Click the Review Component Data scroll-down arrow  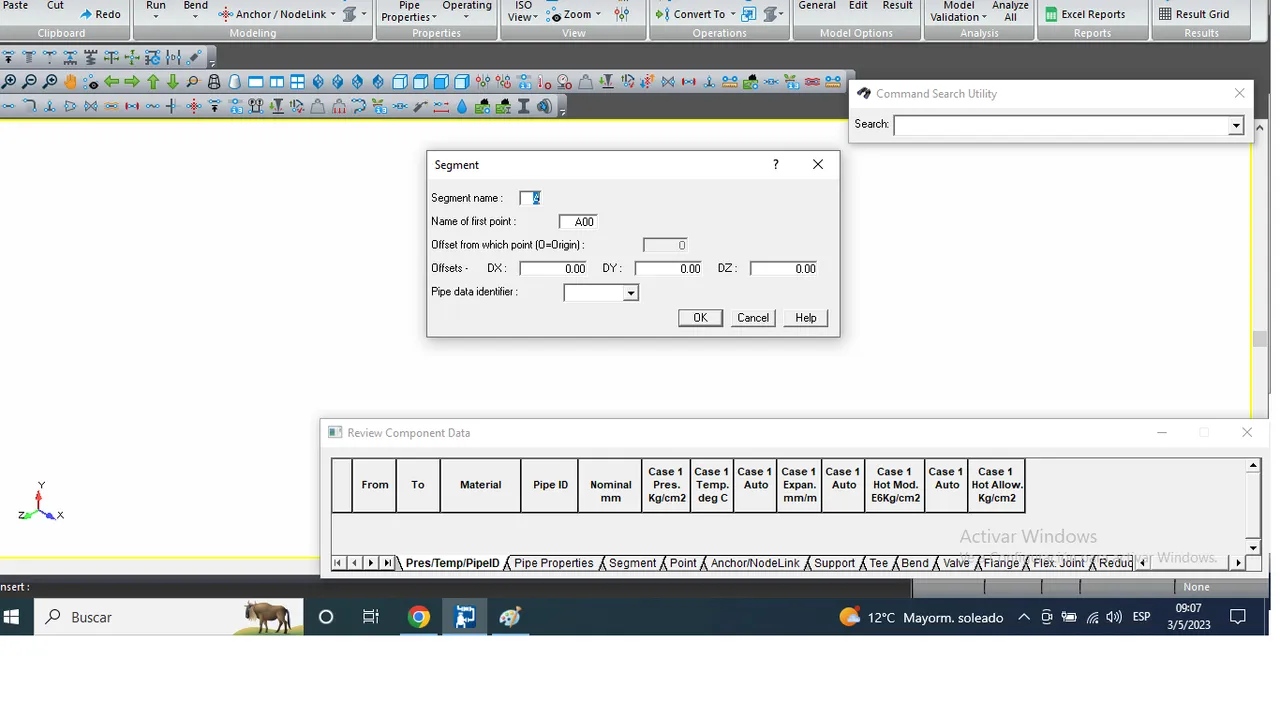[x=1253, y=547]
